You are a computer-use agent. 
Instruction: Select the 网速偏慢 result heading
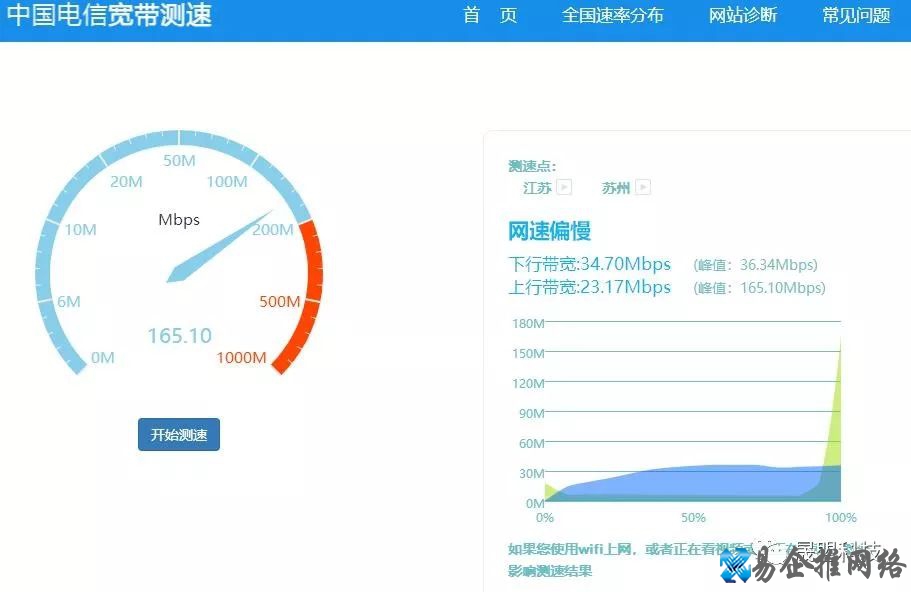[x=549, y=231]
